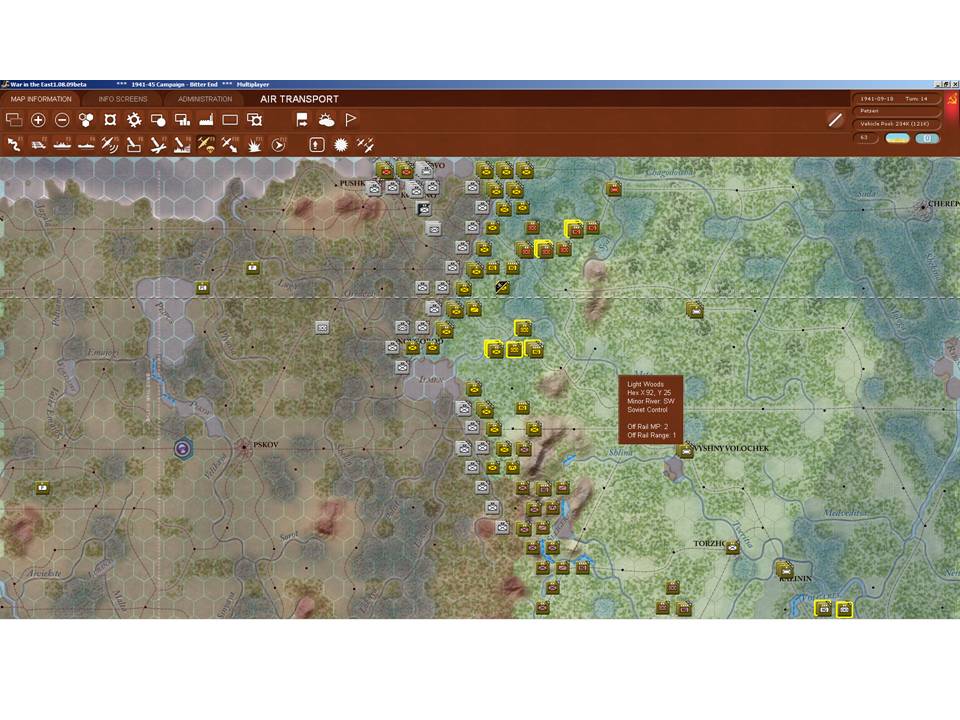Select the VYSHNY VOLOCHEK unit counter
Viewport: 960px width, 720px height.
pyautogui.click(x=686, y=451)
